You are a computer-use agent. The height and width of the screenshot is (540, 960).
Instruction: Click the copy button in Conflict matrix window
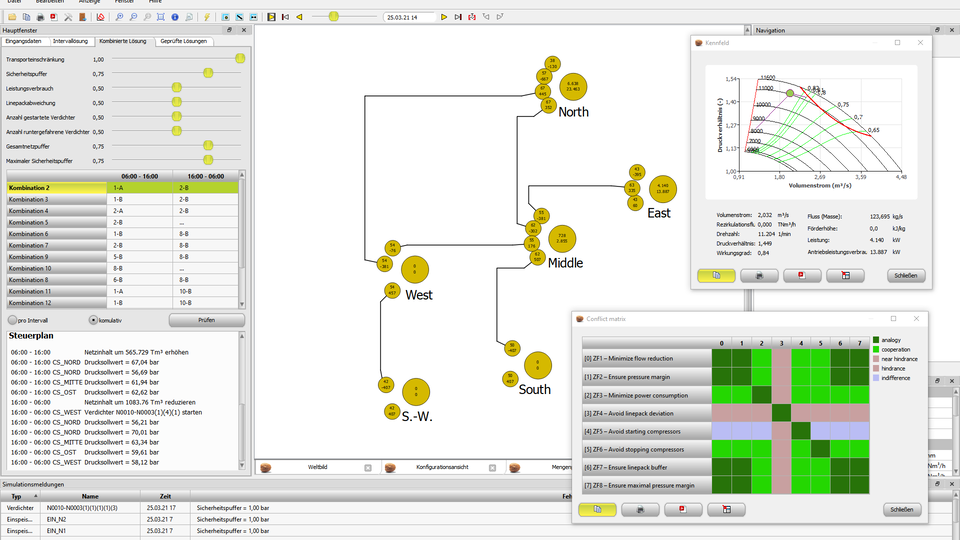click(x=598, y=509)
